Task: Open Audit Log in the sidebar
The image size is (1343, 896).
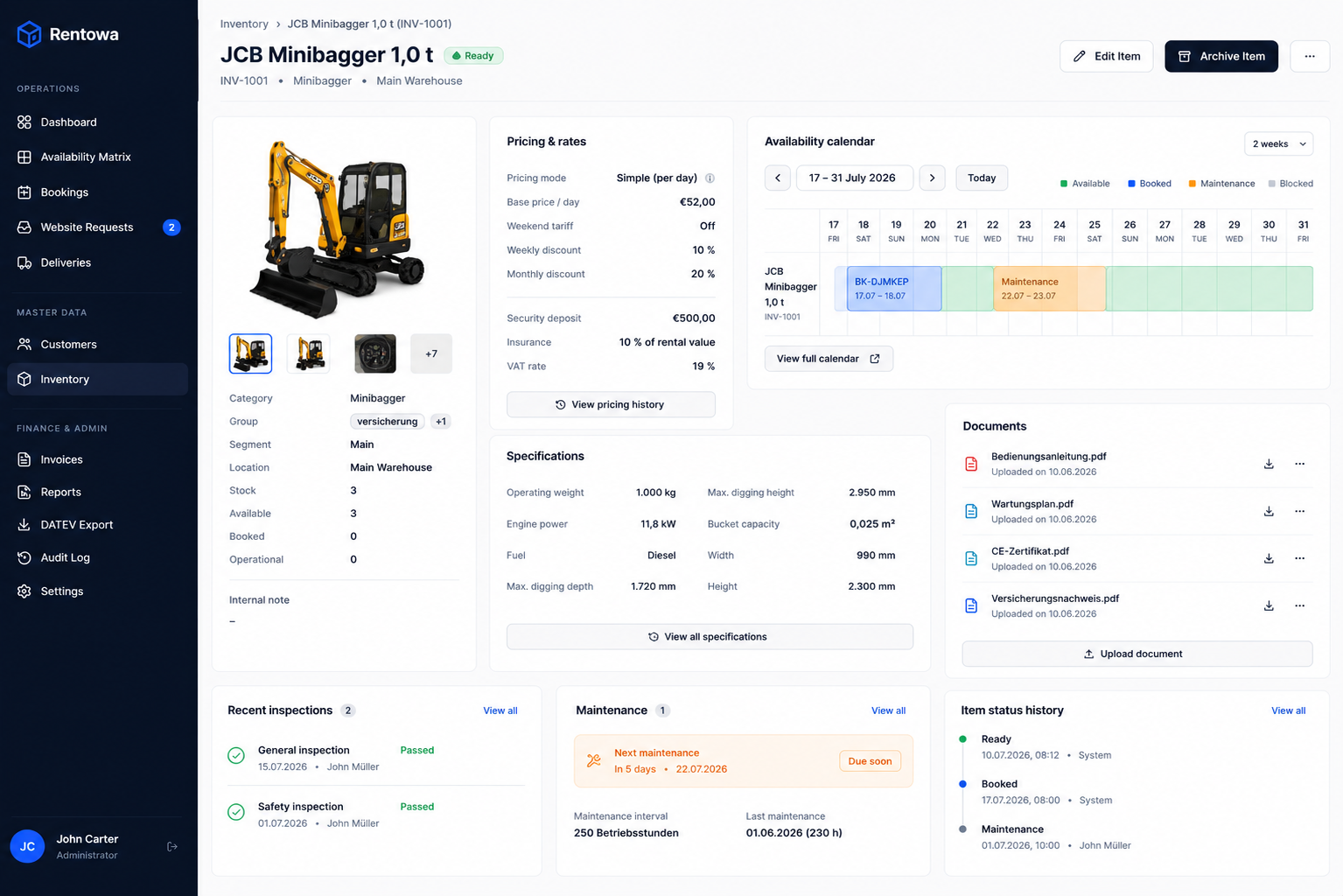Action: coord(98,558)
